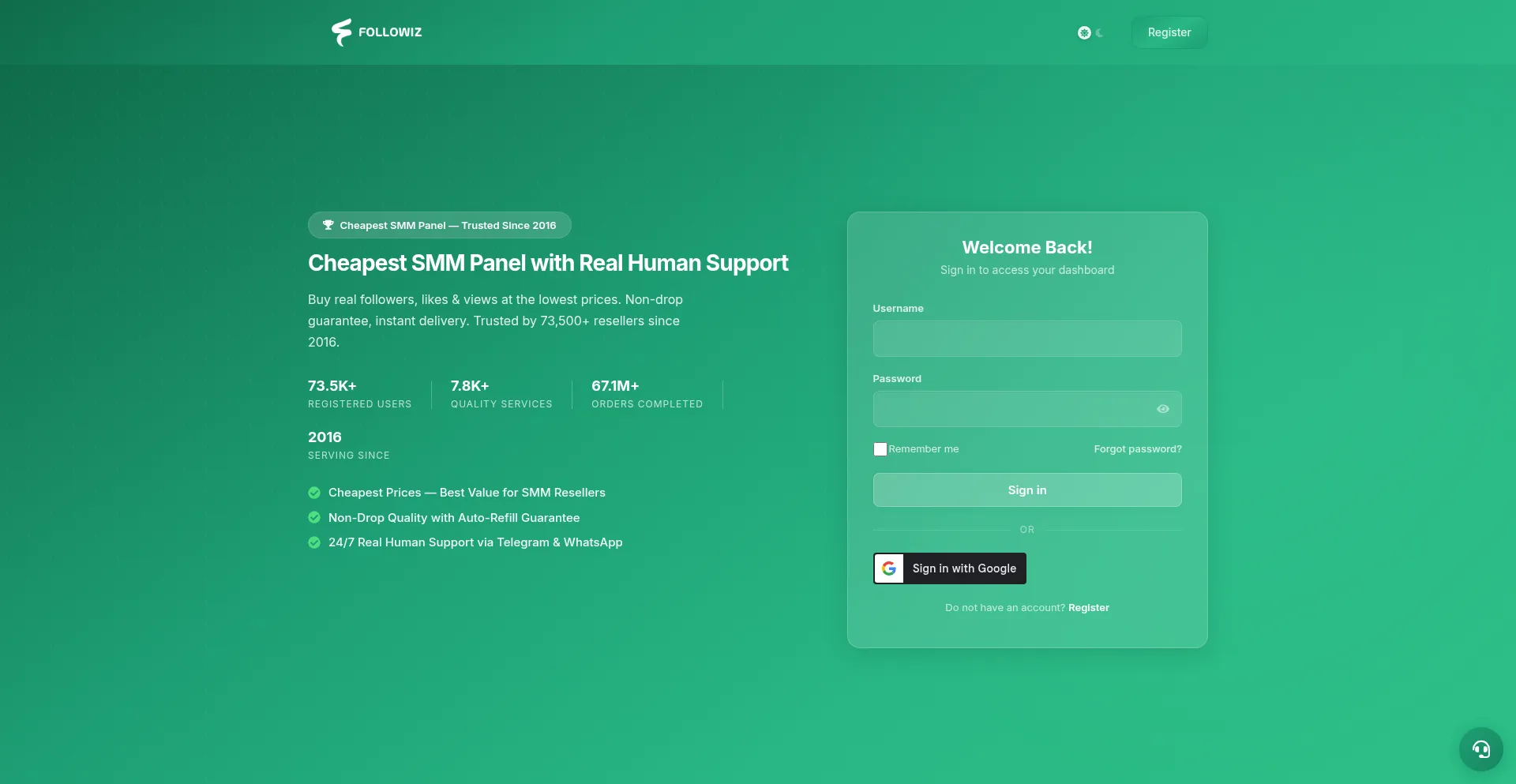Click the "7.8K+" quality services figure
Image resolution: width=1516 pixels, height=784 pixels.
pyautogui.click(x=470, y=386)
